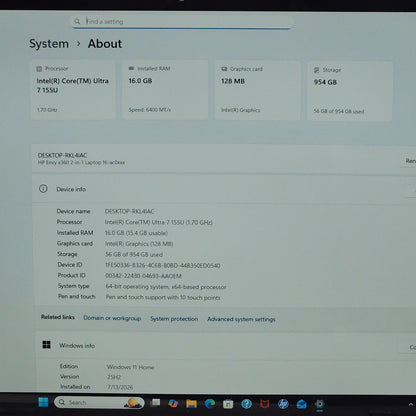The image size is (416, 416).
Task: Open Domain or workgroup link
Action: point(112,318)
